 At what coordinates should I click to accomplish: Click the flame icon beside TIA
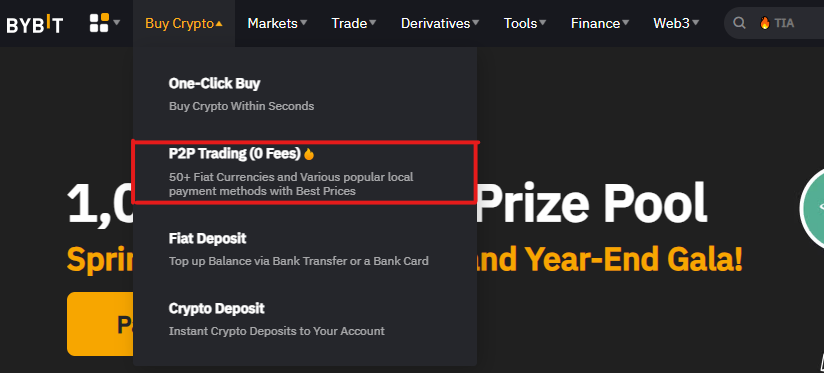765,23
